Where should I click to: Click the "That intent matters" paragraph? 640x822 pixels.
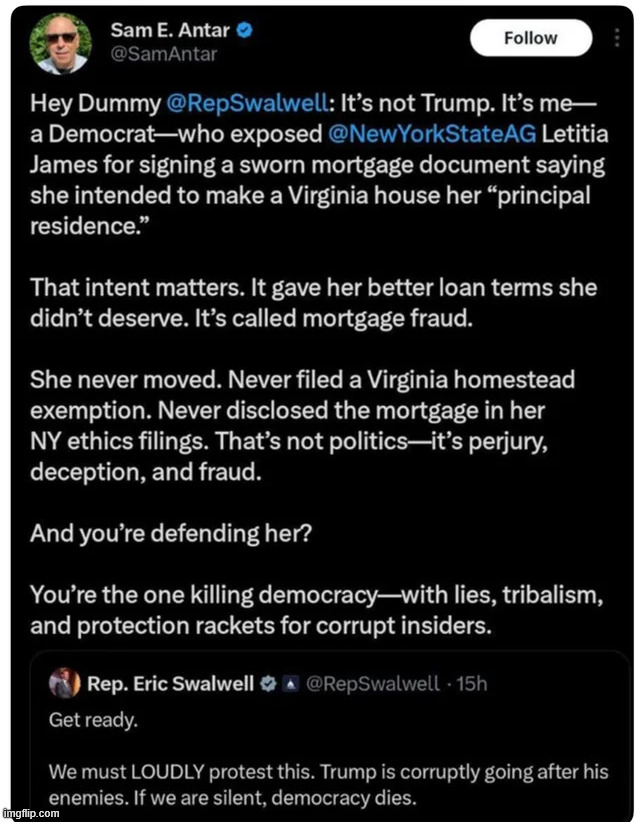coord(312,302)
